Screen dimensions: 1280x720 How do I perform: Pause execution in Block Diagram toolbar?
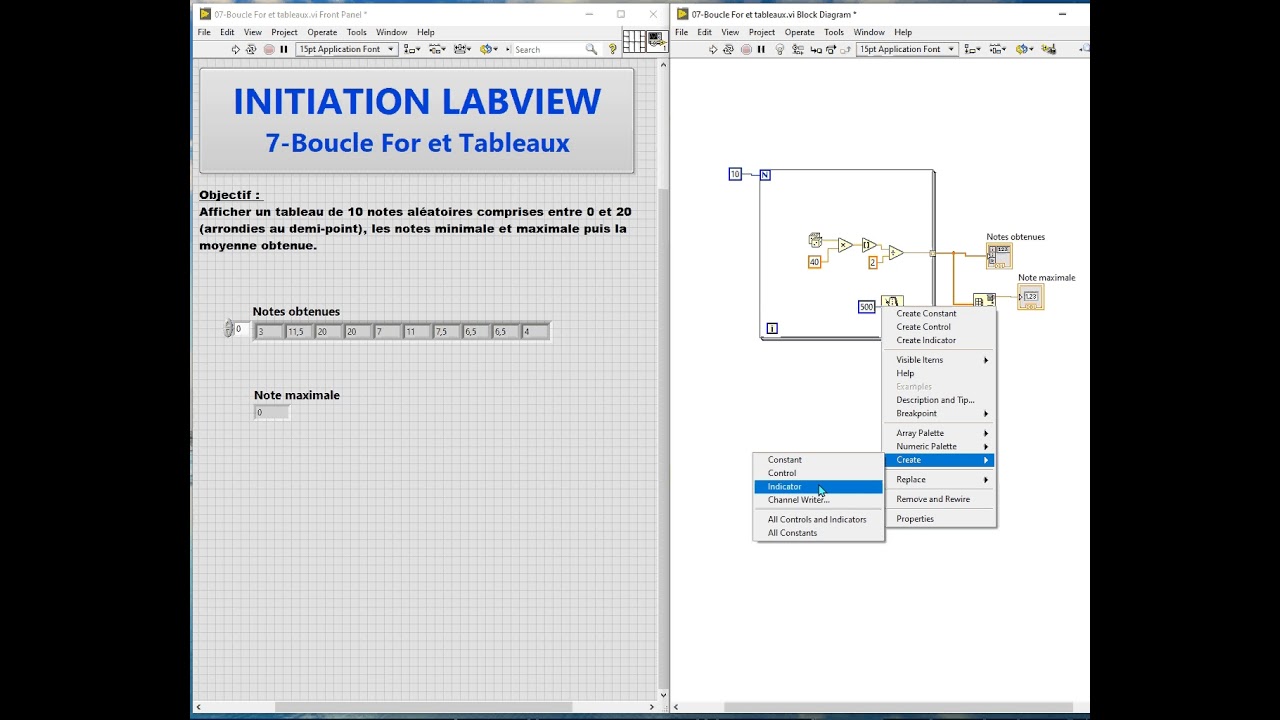pos(761,49)
